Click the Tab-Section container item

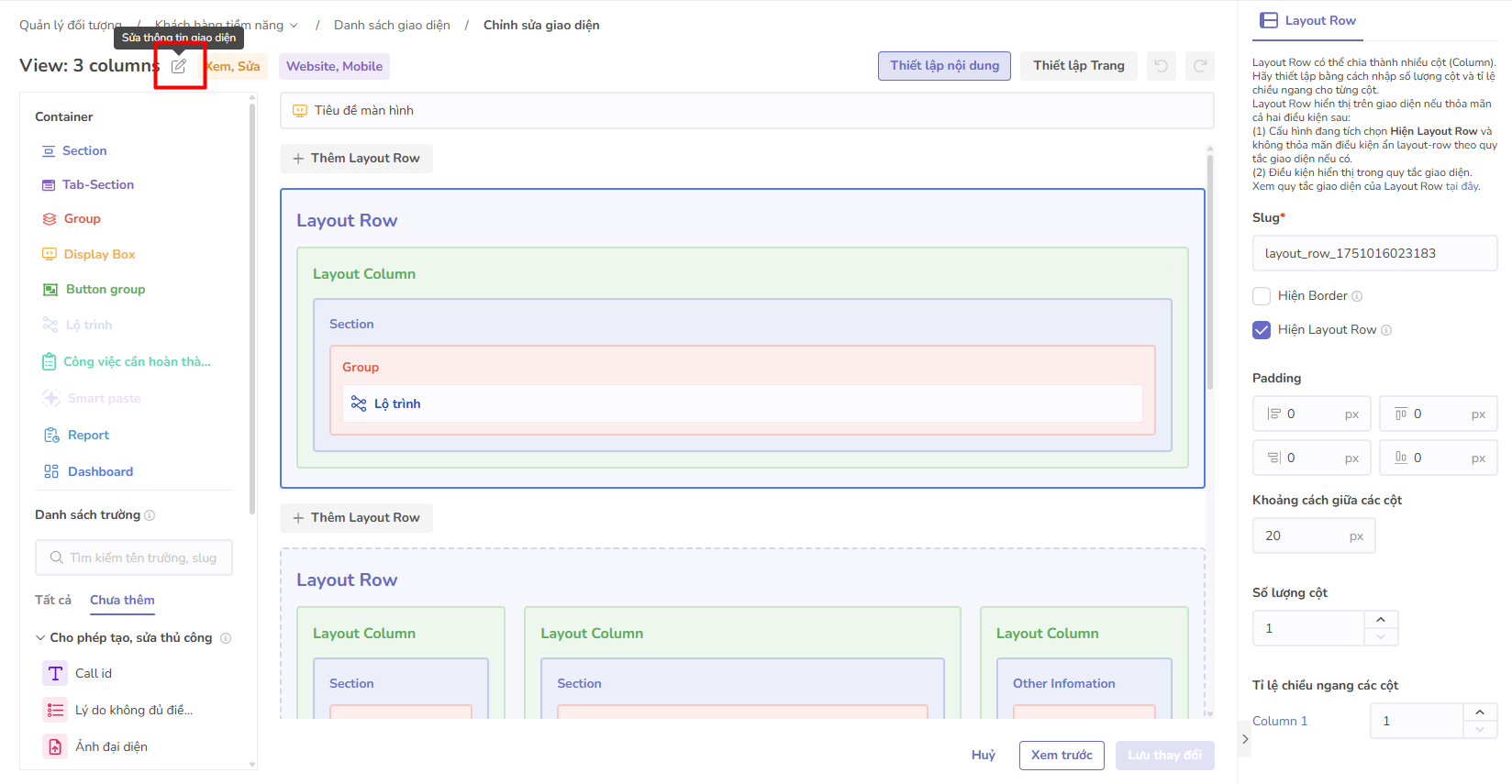coord(97,184)
